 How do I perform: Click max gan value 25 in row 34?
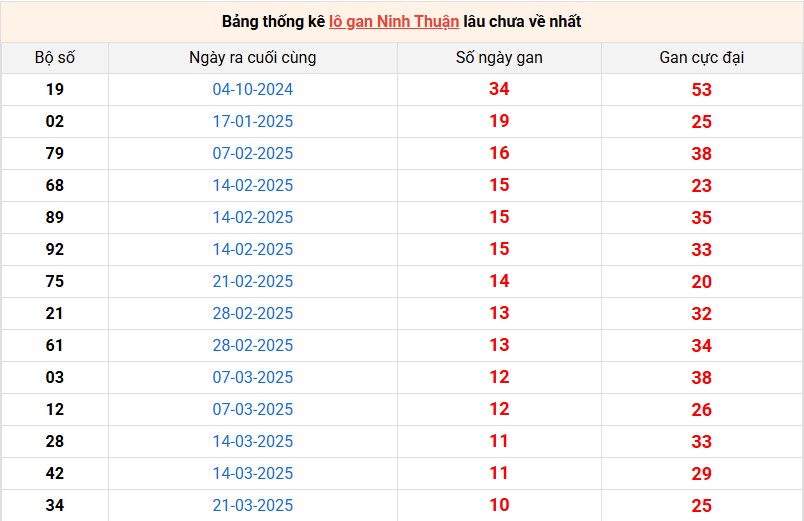pos(701,506)
